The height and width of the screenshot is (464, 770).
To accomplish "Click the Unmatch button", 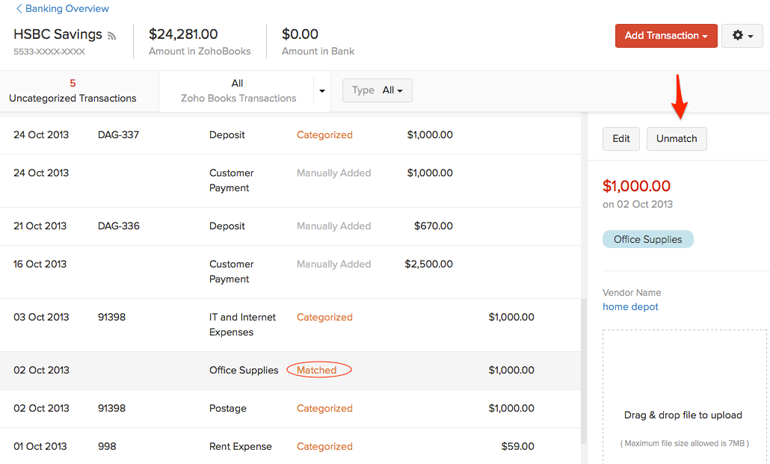I will point(676,139).
